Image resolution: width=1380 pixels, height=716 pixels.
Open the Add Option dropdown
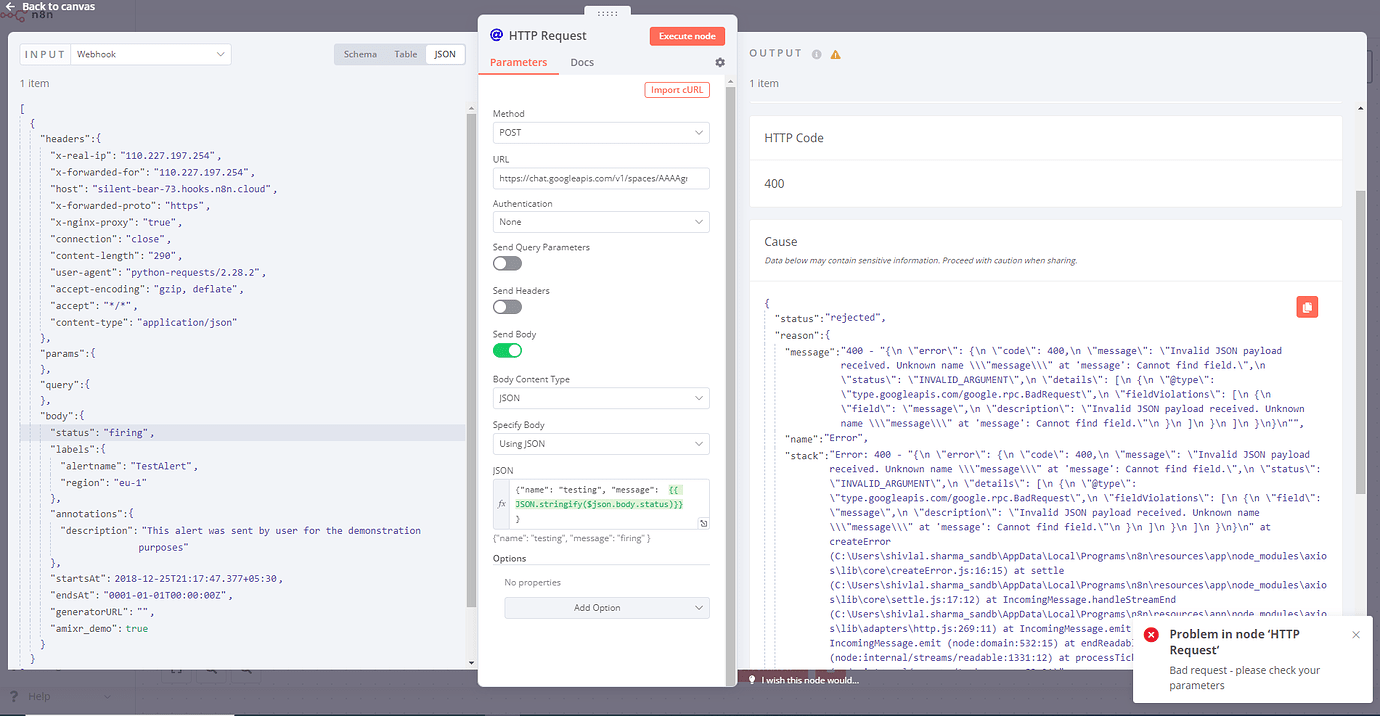click(606, 608)
